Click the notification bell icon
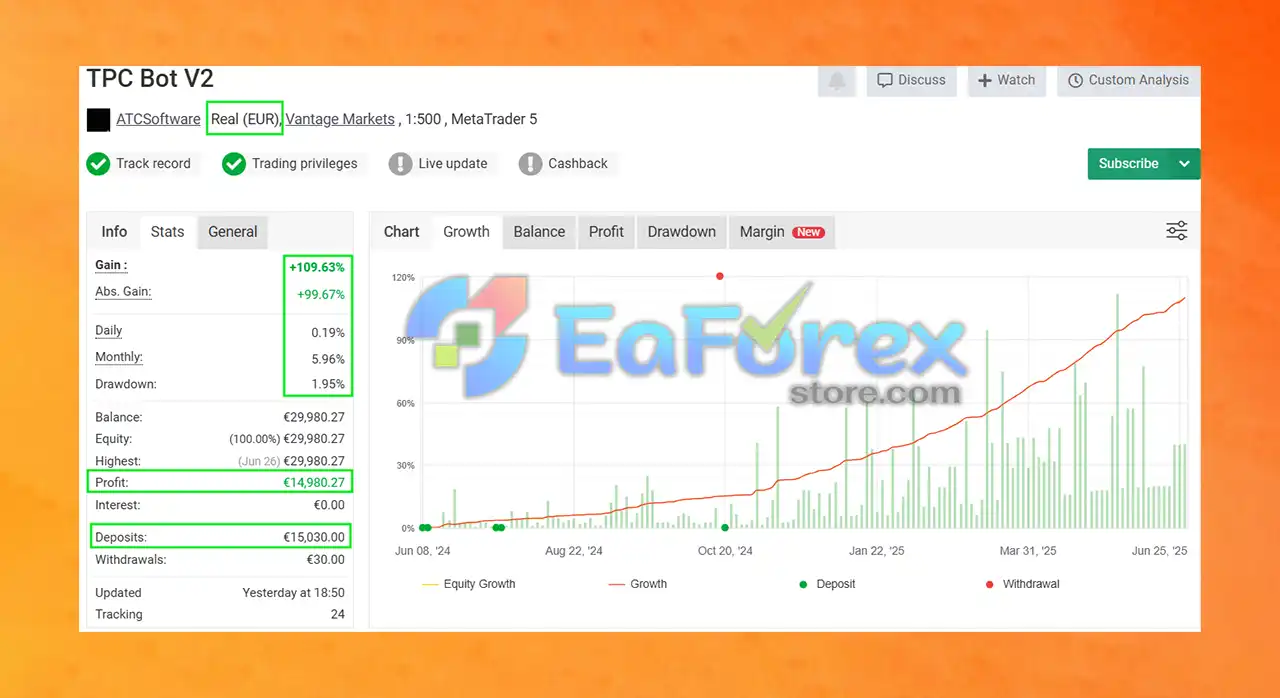Image resolution: width=1280 pixels, height=698 pixels. click(837, 81)
